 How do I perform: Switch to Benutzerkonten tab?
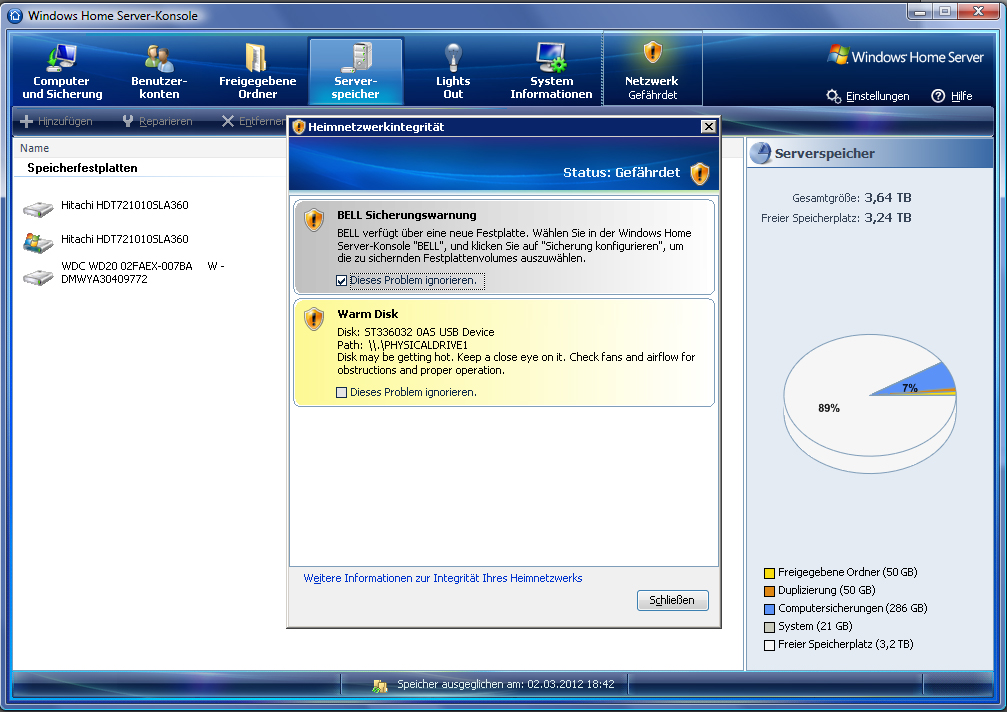pos(159,71)
